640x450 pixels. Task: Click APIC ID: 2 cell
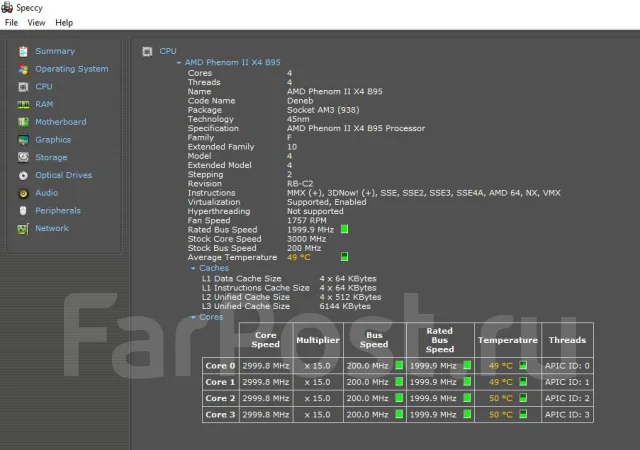pyautogui.click(x=567, y=398)
